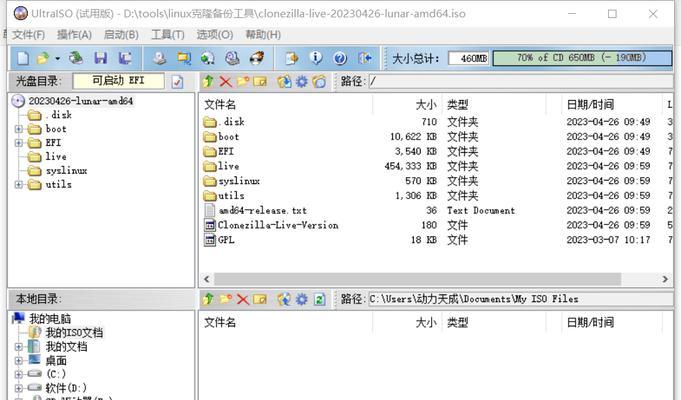Click the Make CD image icon
The height and width of the screenshot is (400, 681).
[x=159, y=58]
